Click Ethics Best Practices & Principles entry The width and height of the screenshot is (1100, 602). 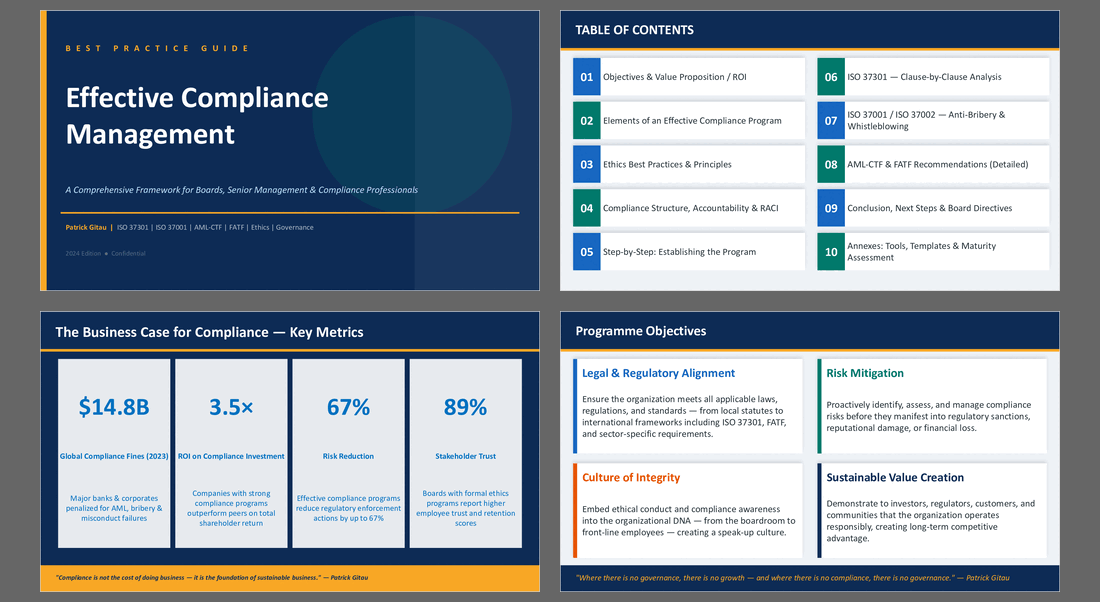coord(667,165)
